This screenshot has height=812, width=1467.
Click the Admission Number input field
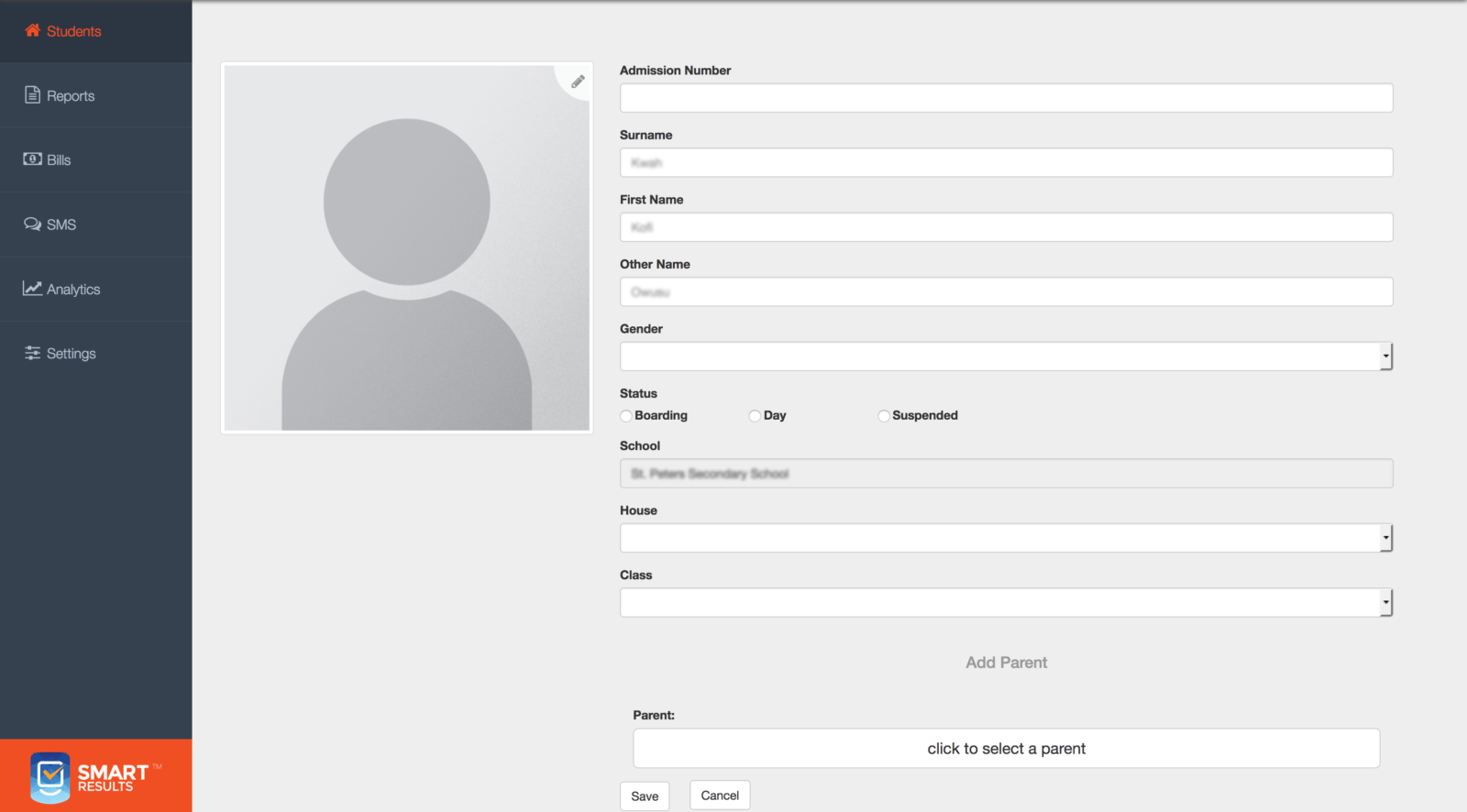click(1006, 98)
